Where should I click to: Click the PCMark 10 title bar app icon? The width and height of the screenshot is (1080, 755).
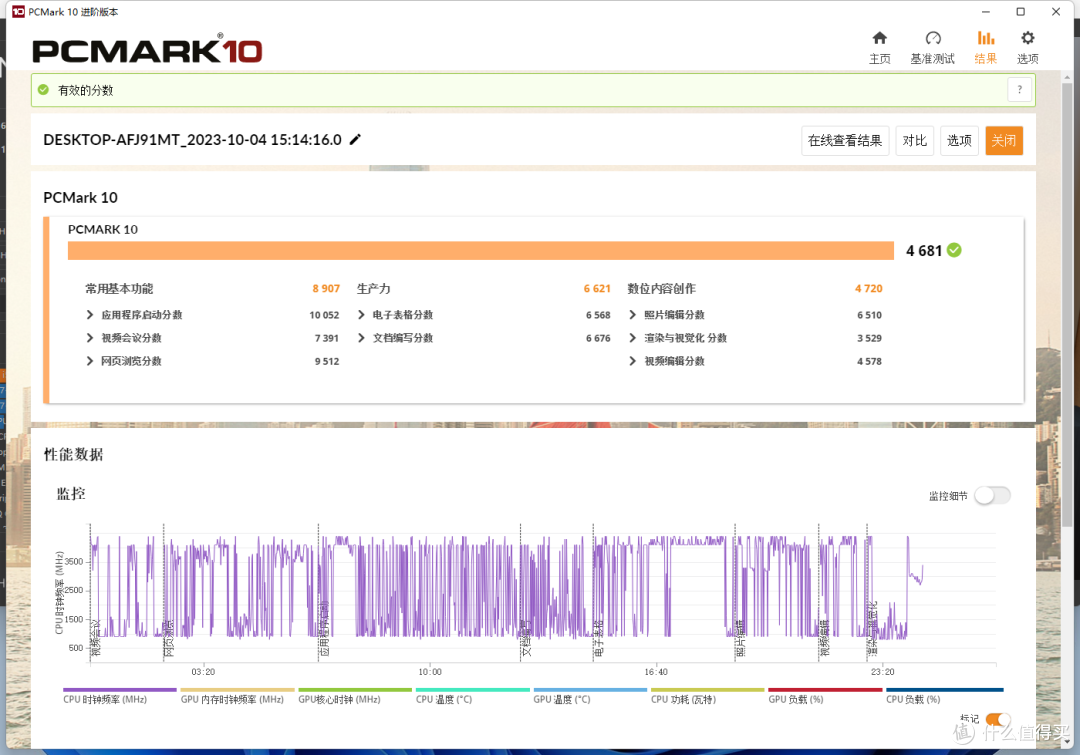(x=18, y=12)
